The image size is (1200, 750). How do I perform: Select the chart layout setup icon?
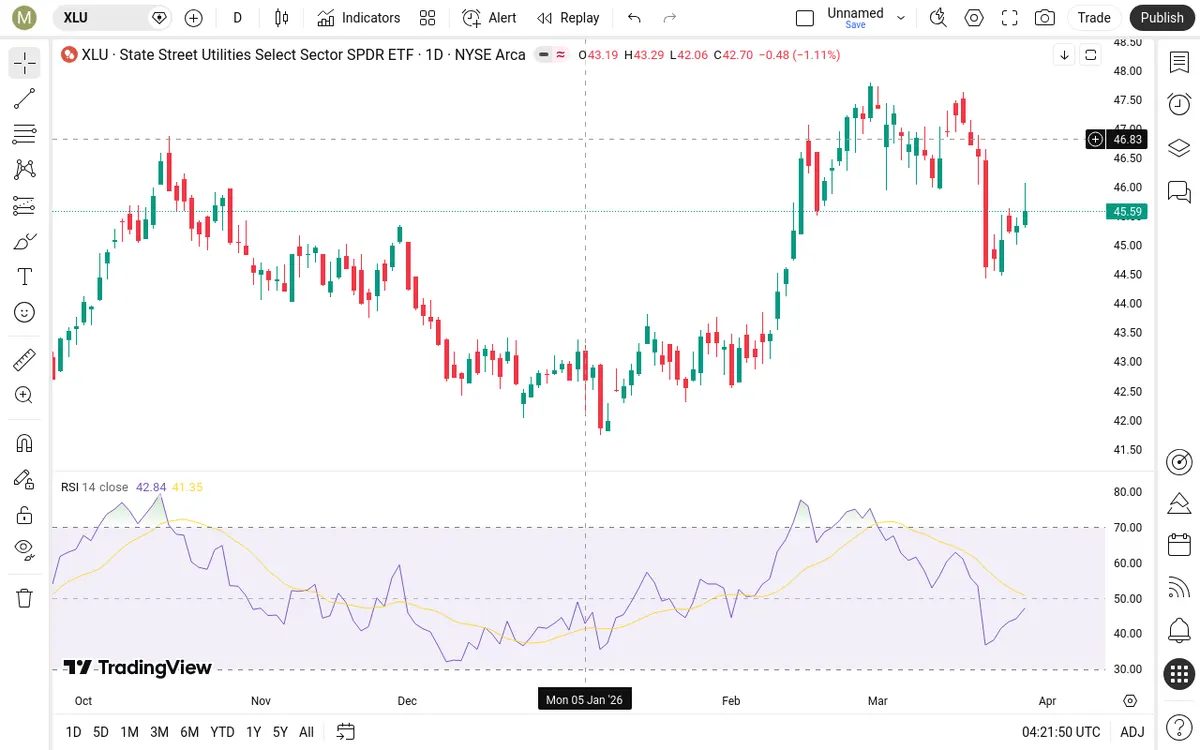click(805, 18)
